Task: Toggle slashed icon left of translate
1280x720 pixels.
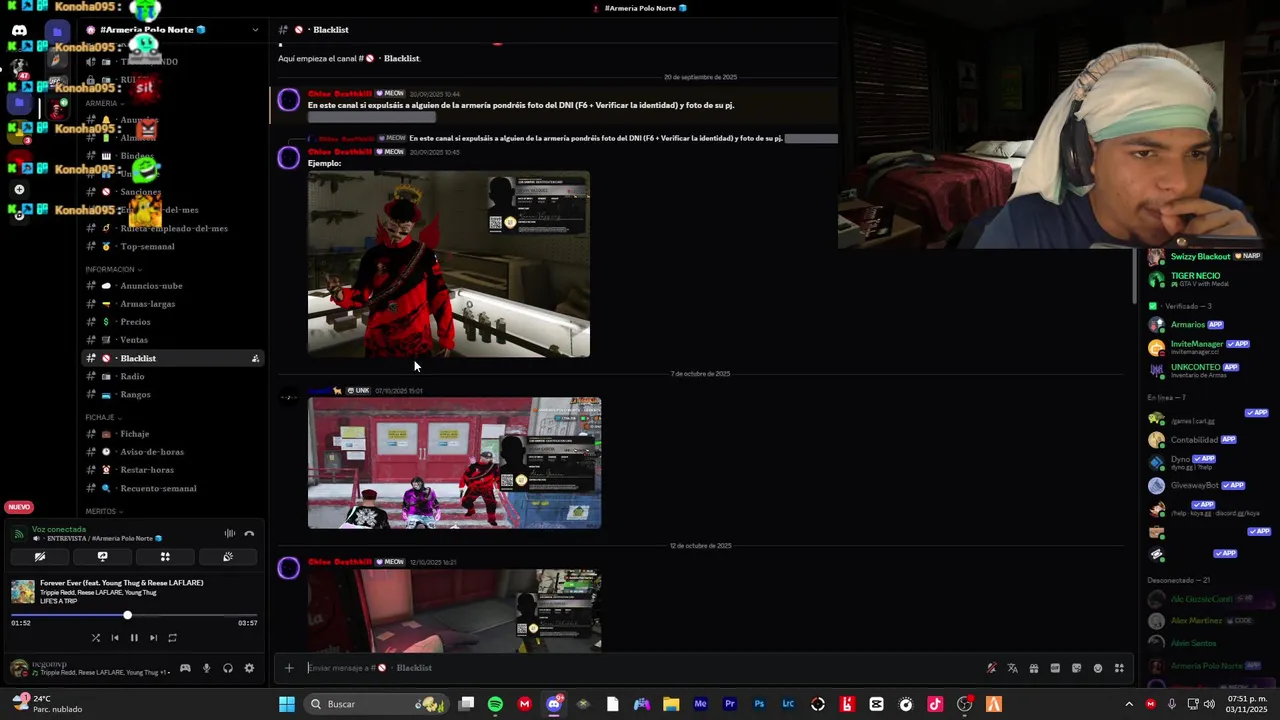Action: 991,668
